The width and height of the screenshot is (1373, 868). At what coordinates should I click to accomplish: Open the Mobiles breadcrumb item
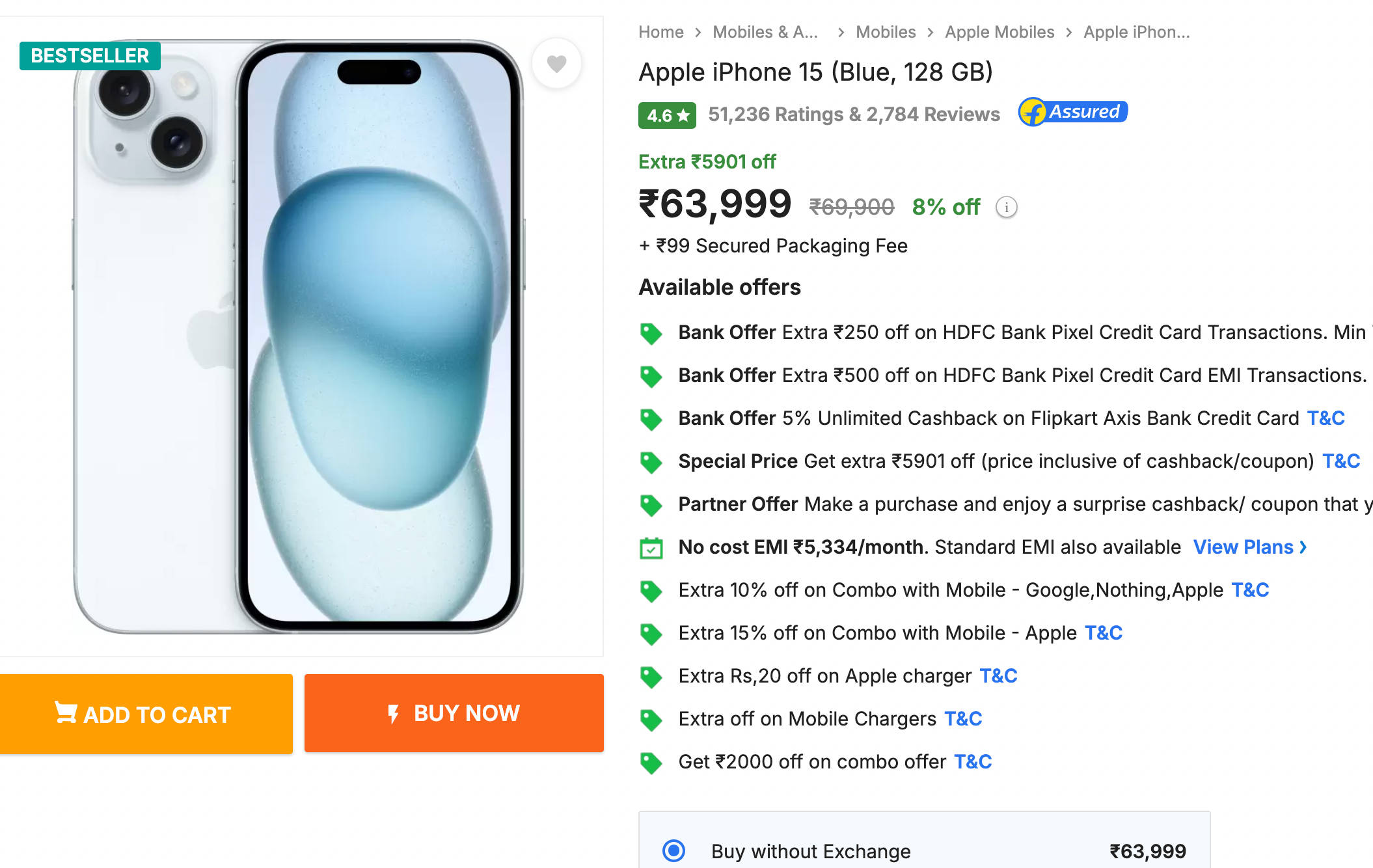tap(885, 32)
